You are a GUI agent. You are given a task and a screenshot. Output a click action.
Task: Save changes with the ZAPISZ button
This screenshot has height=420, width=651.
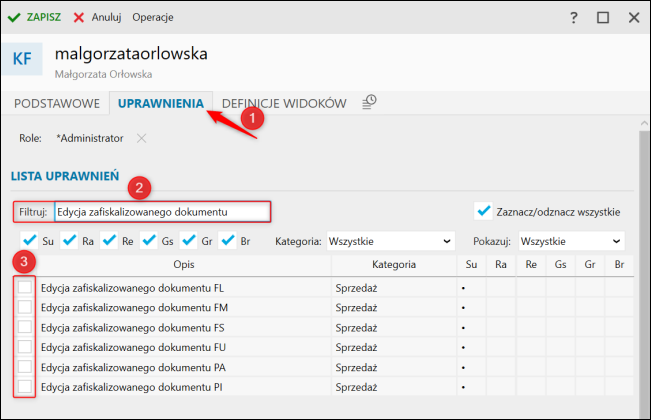(x=34, y=17)
